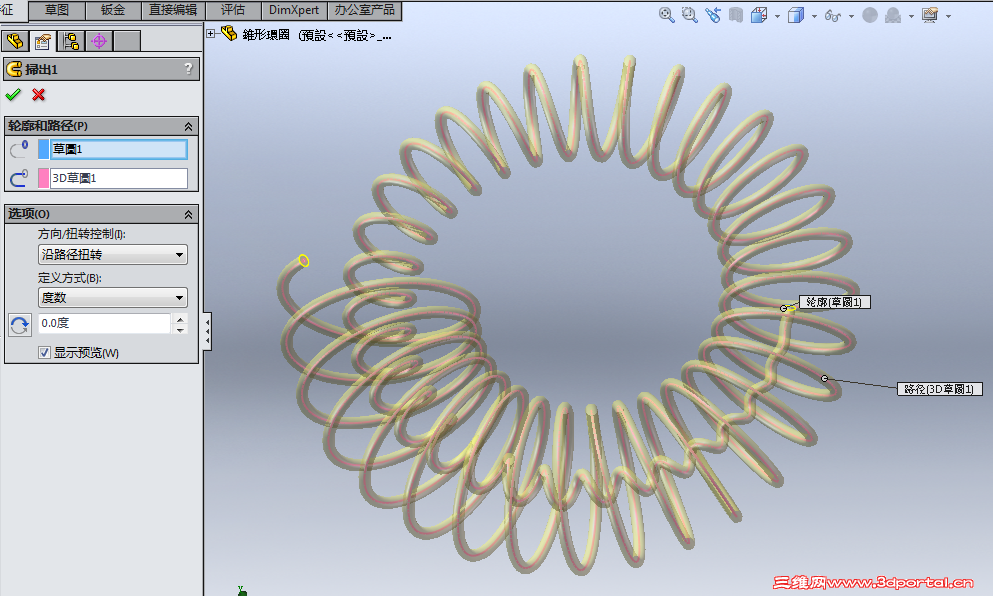Open 草图 tab
The height and width of the screenshot is (596, 993).
tap(57, 10)
